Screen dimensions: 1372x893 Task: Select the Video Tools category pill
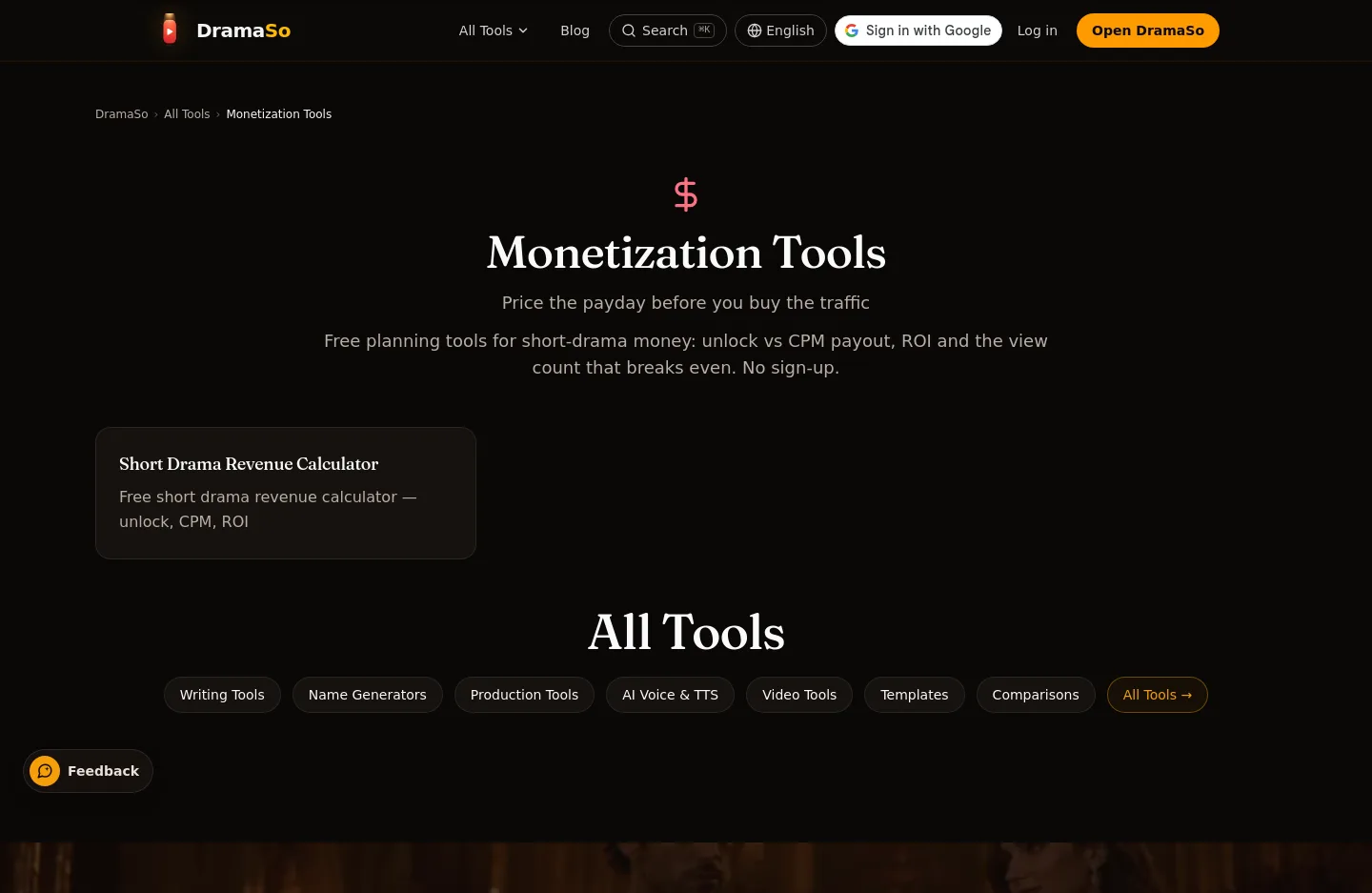(x=799, y=695)
